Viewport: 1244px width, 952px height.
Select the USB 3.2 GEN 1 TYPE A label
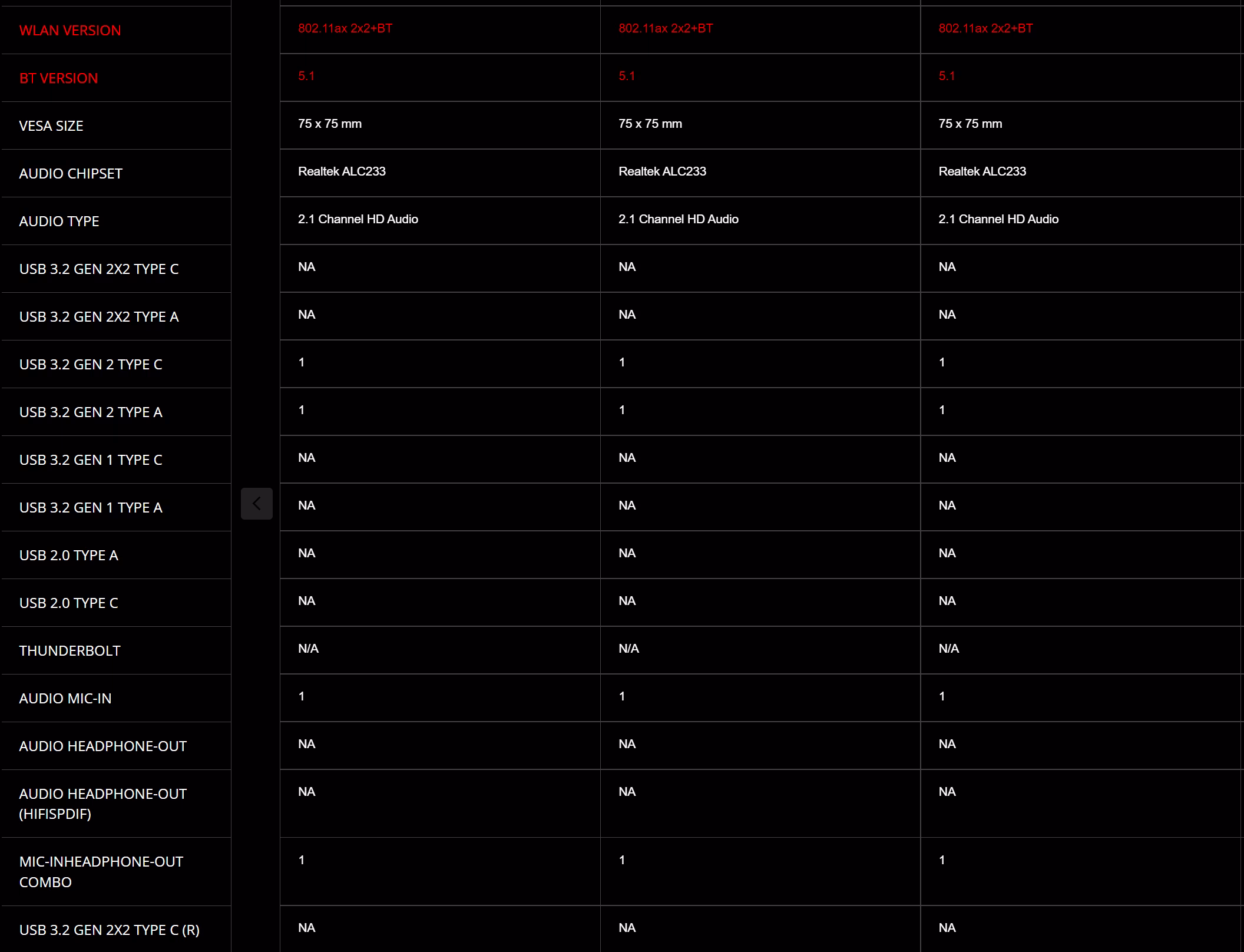pos(91,508)
